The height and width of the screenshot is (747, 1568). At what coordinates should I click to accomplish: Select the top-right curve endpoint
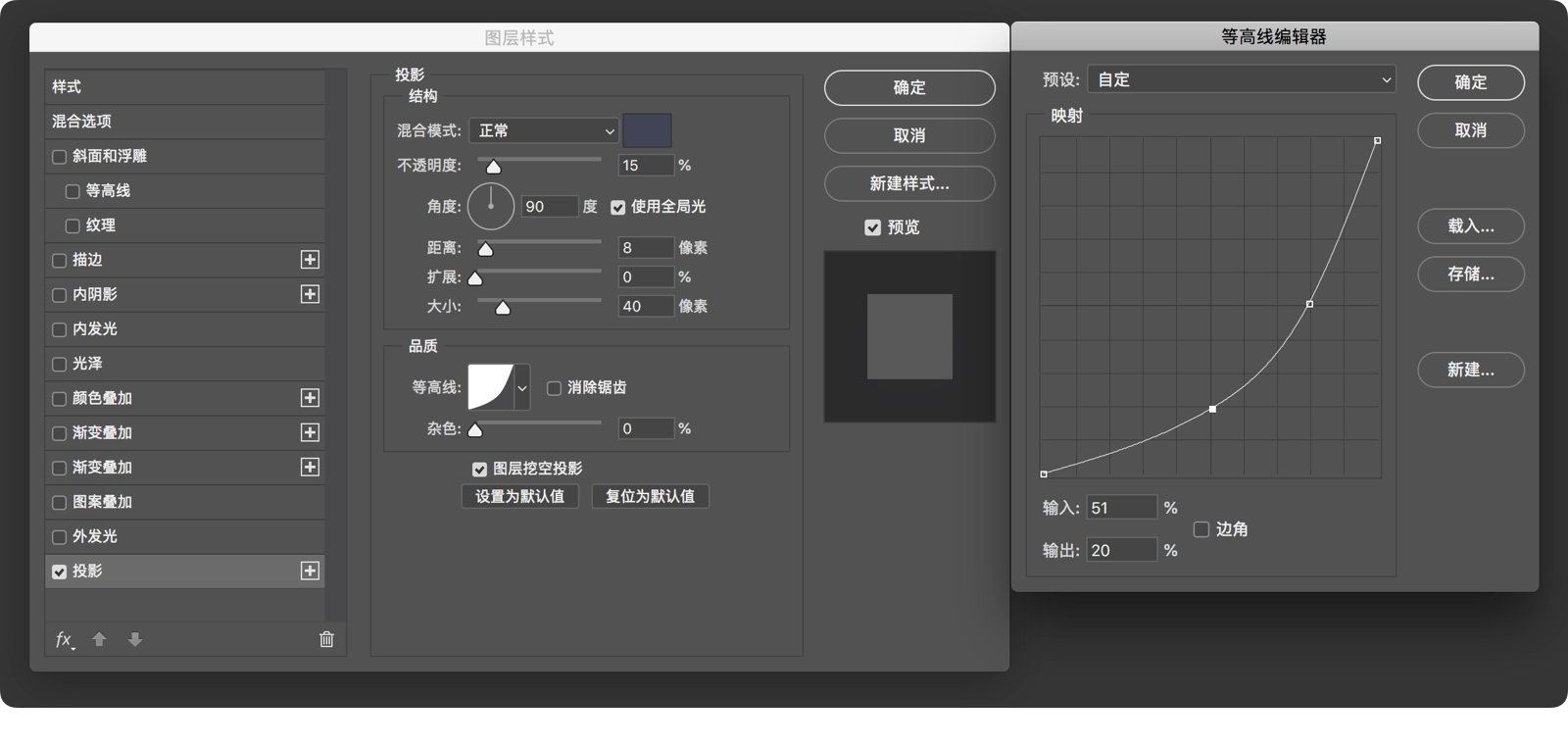coord(1378,141)
